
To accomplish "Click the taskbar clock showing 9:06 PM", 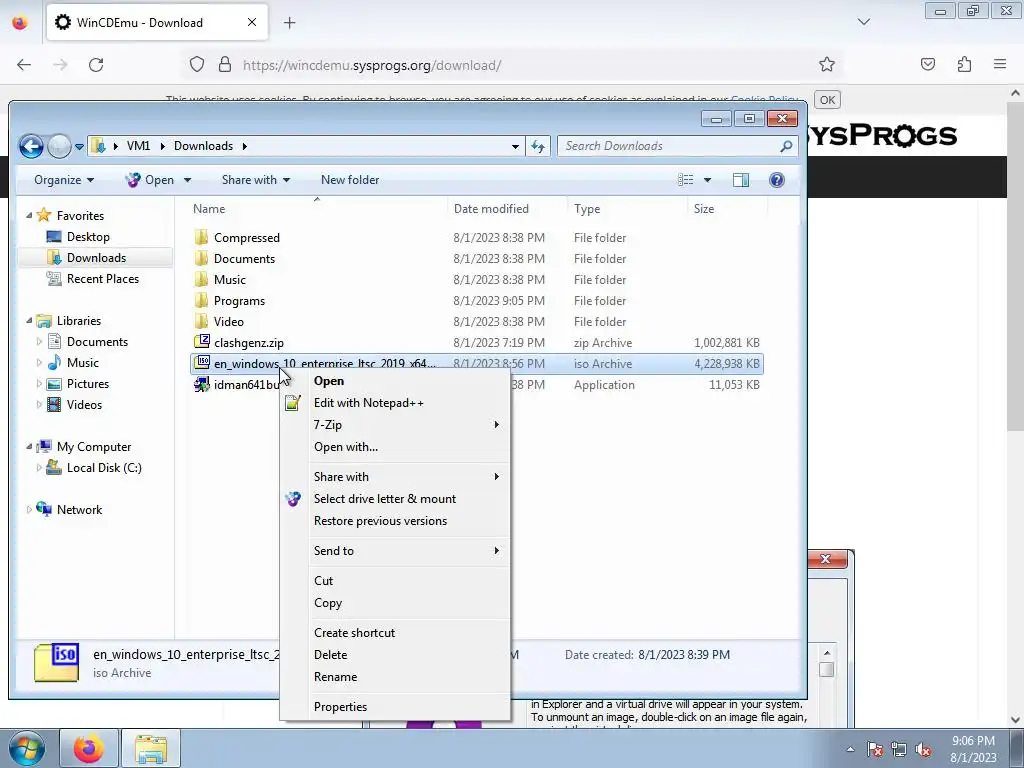I will click(973, 749).
